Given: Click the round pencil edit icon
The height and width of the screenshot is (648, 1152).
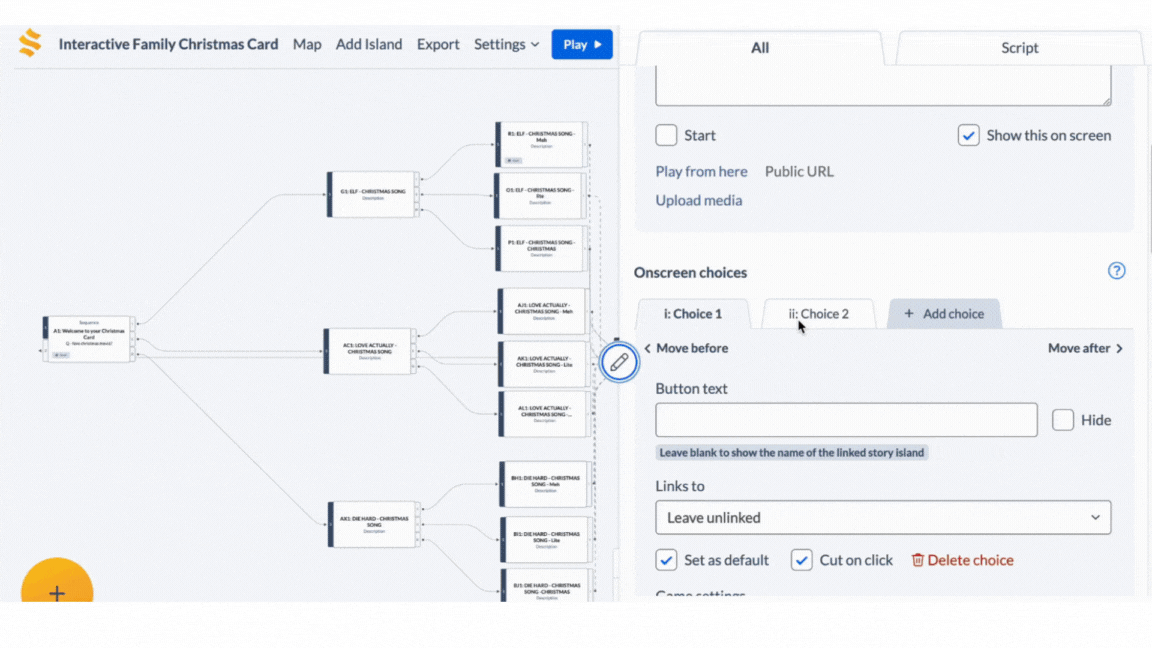Looking at the screenshot, I should (619, 362).
